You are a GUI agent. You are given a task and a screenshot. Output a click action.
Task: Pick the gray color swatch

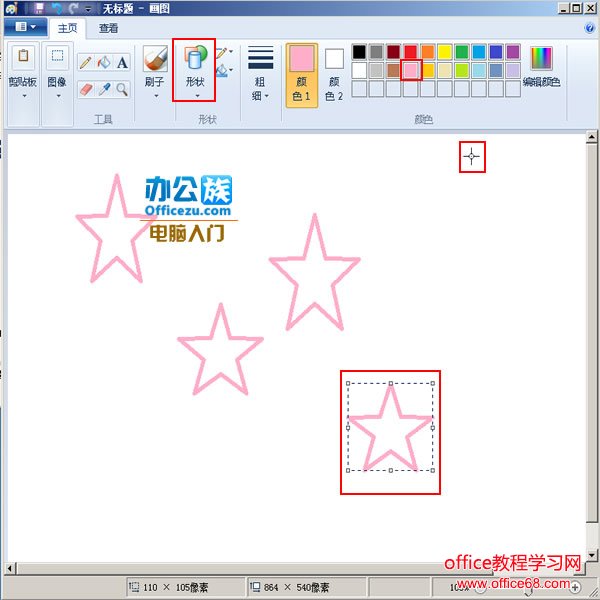(376, 52)
